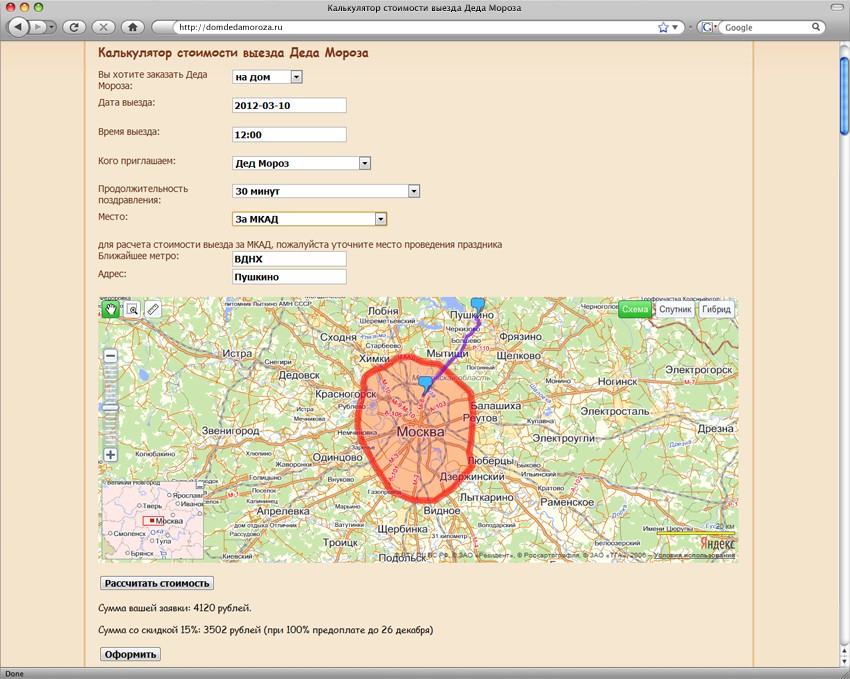The image size is (850, 679).
Task: Open the bookmark star dropdown arrow
Action: point(675,27)
